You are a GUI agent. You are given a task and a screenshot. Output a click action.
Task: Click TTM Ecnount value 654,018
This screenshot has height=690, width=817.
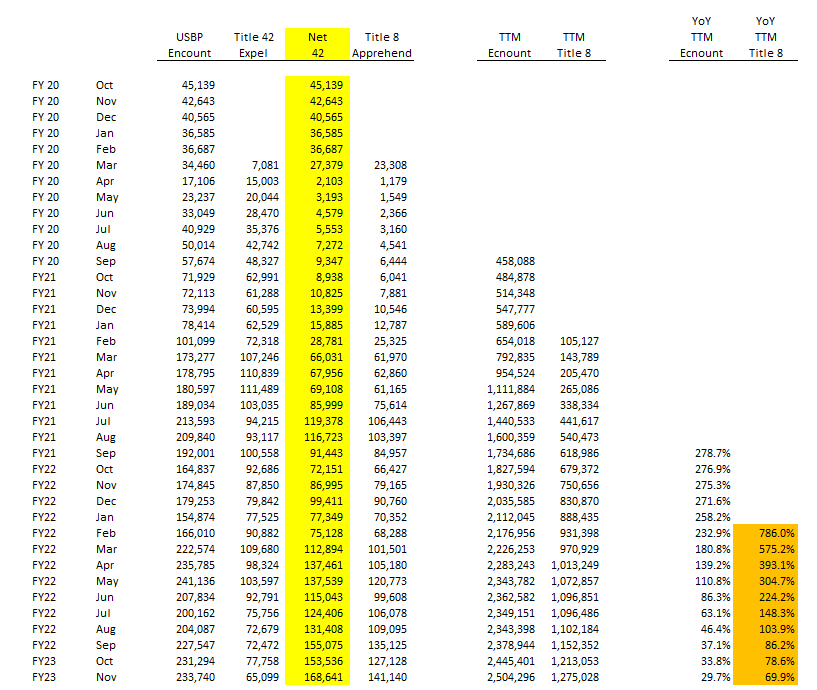[515, 341]
